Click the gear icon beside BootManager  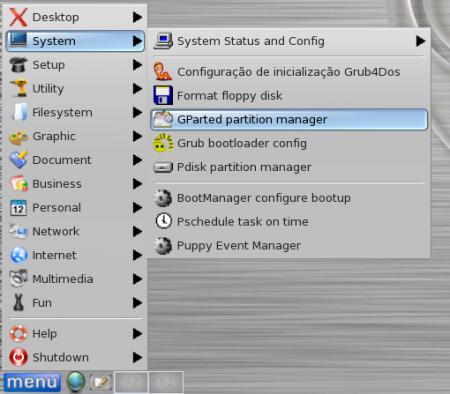point(163,198)
